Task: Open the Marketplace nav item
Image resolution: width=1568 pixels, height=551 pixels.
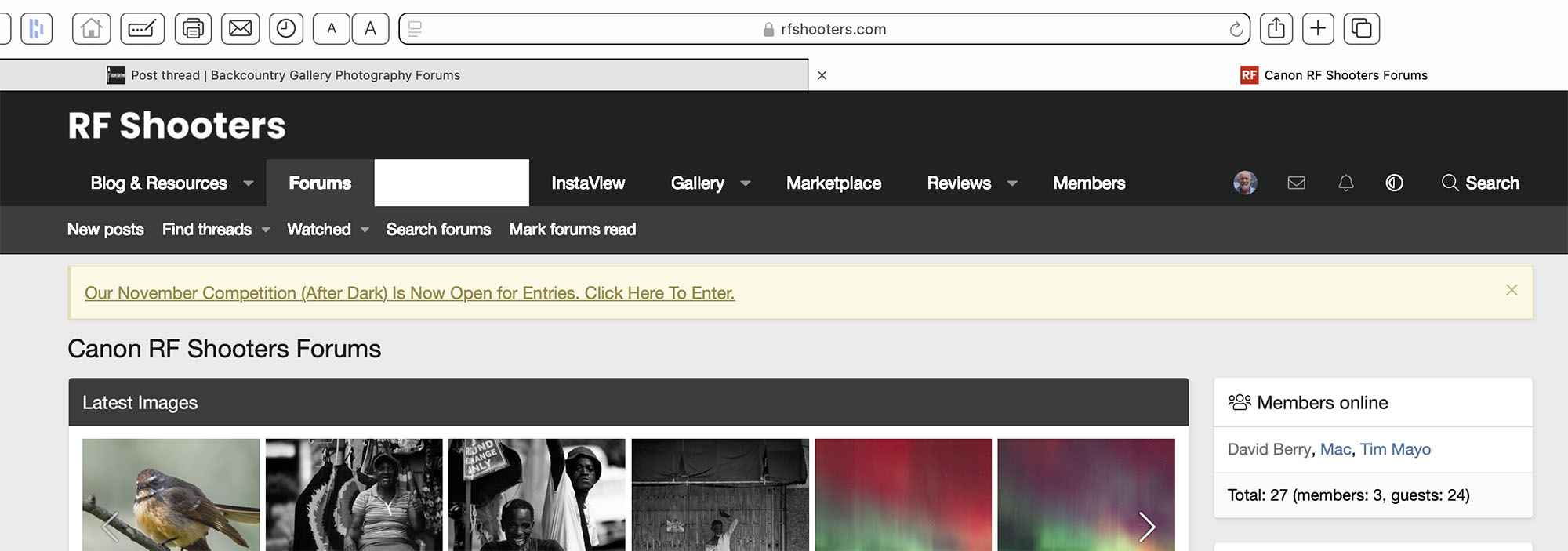Action: pos(833,183)
